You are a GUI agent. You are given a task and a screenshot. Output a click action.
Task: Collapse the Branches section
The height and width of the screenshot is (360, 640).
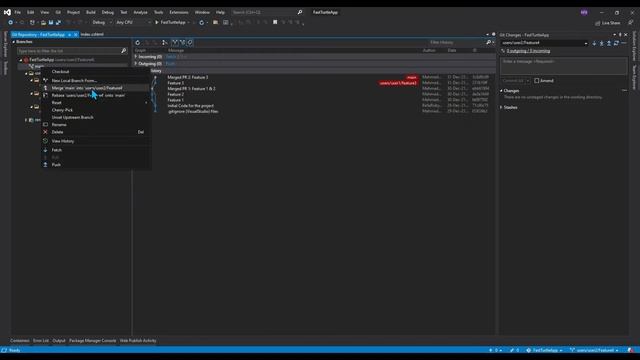(13, 42)
